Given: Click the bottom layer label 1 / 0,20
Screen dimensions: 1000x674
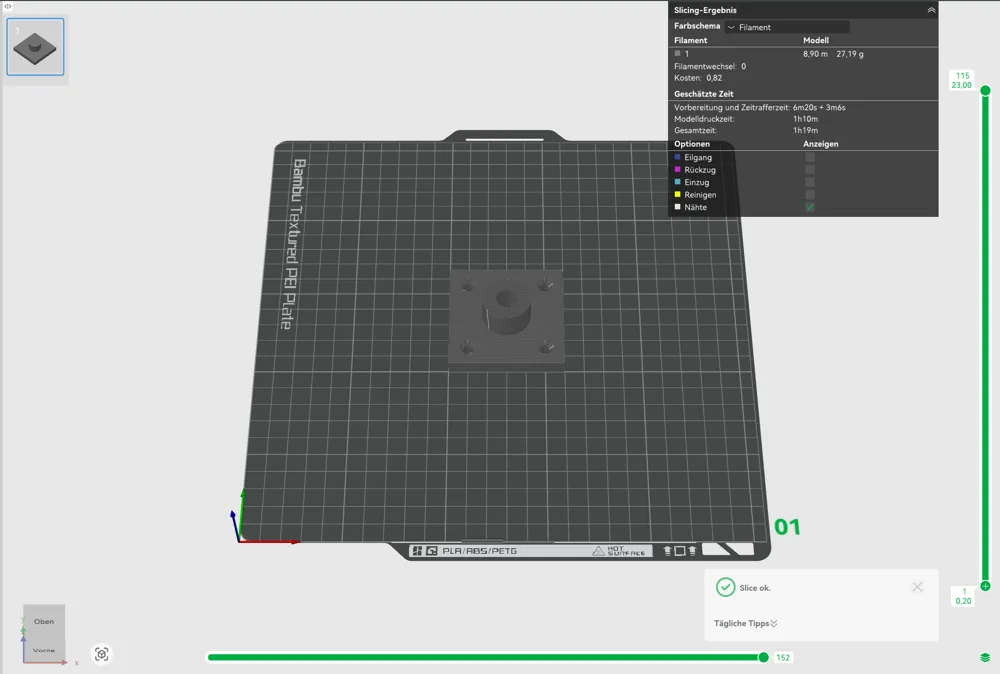Looking at the screenshot, I should 963,596.
